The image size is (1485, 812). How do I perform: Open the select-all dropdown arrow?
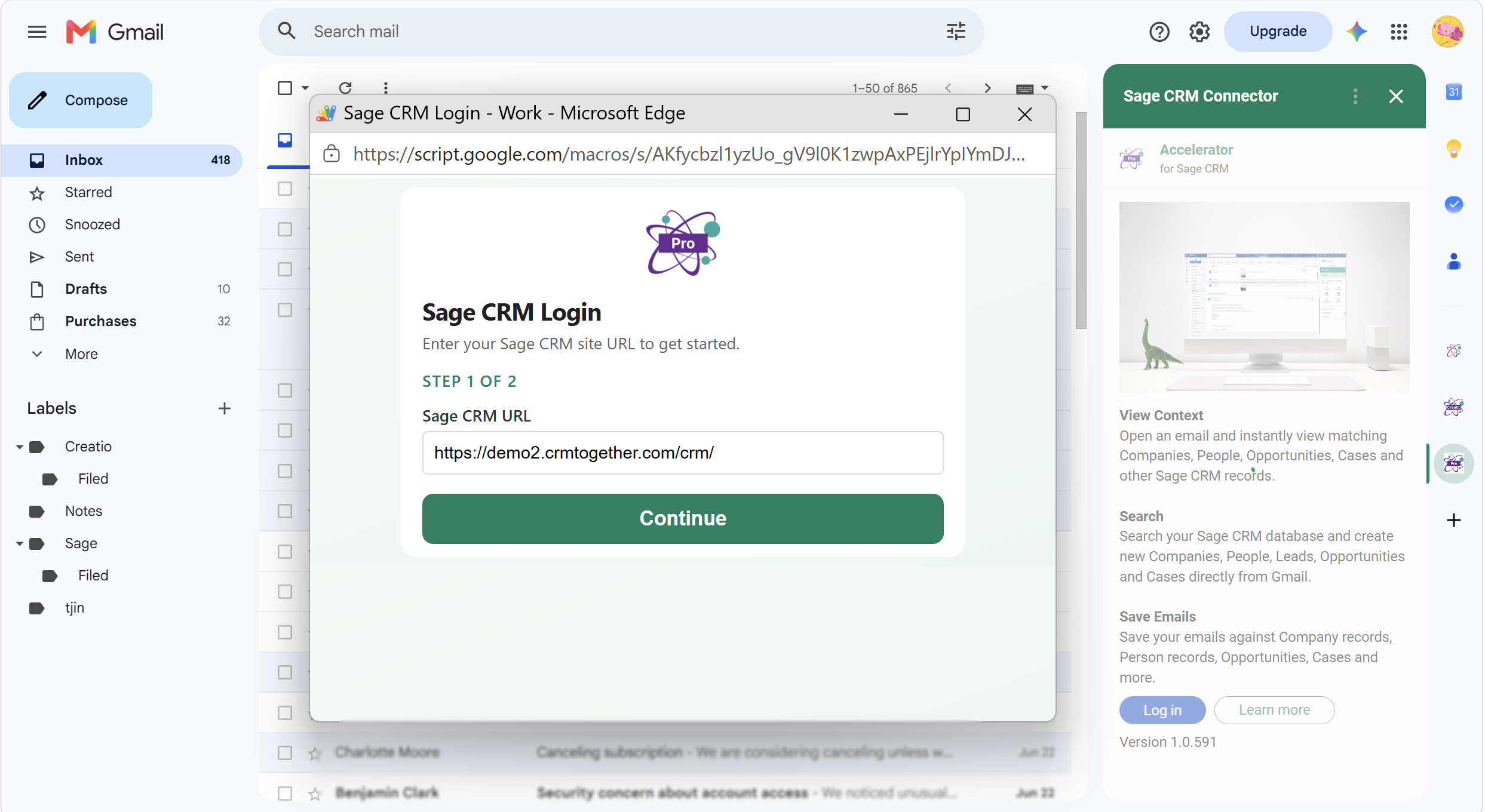tap(305, 88)
